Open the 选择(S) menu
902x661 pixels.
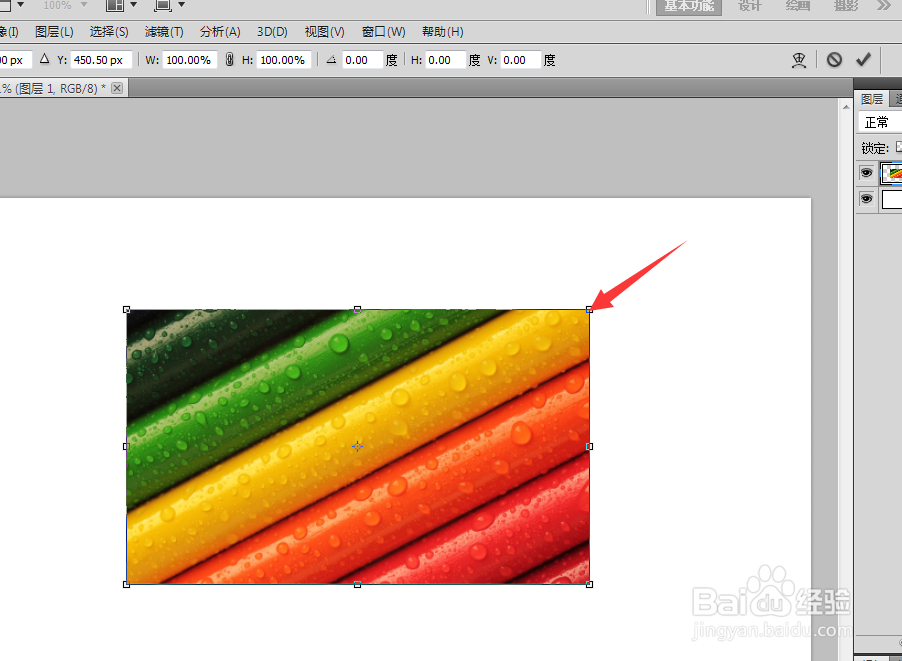pyautogui.click(x=109, y=32)
